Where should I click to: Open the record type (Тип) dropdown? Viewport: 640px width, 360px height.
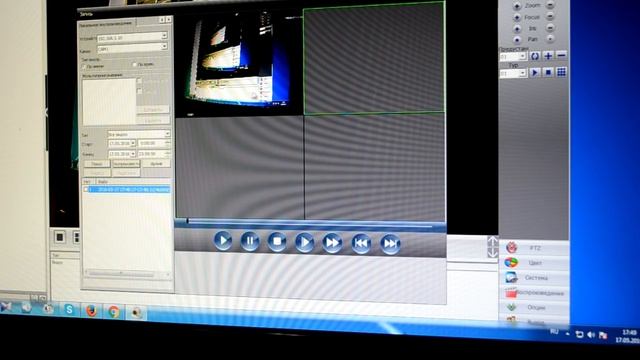[x=167, y=134]
